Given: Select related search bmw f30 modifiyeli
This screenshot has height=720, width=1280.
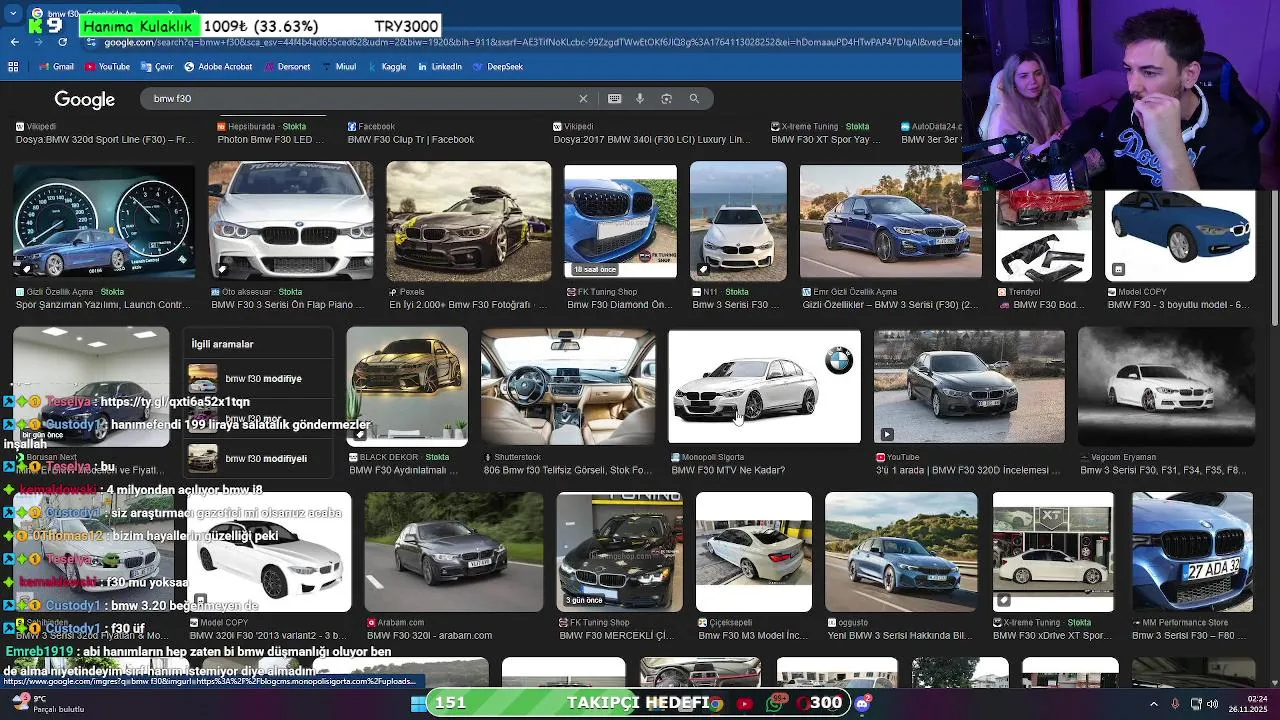Looking at the screenshot, I should 258,458.
